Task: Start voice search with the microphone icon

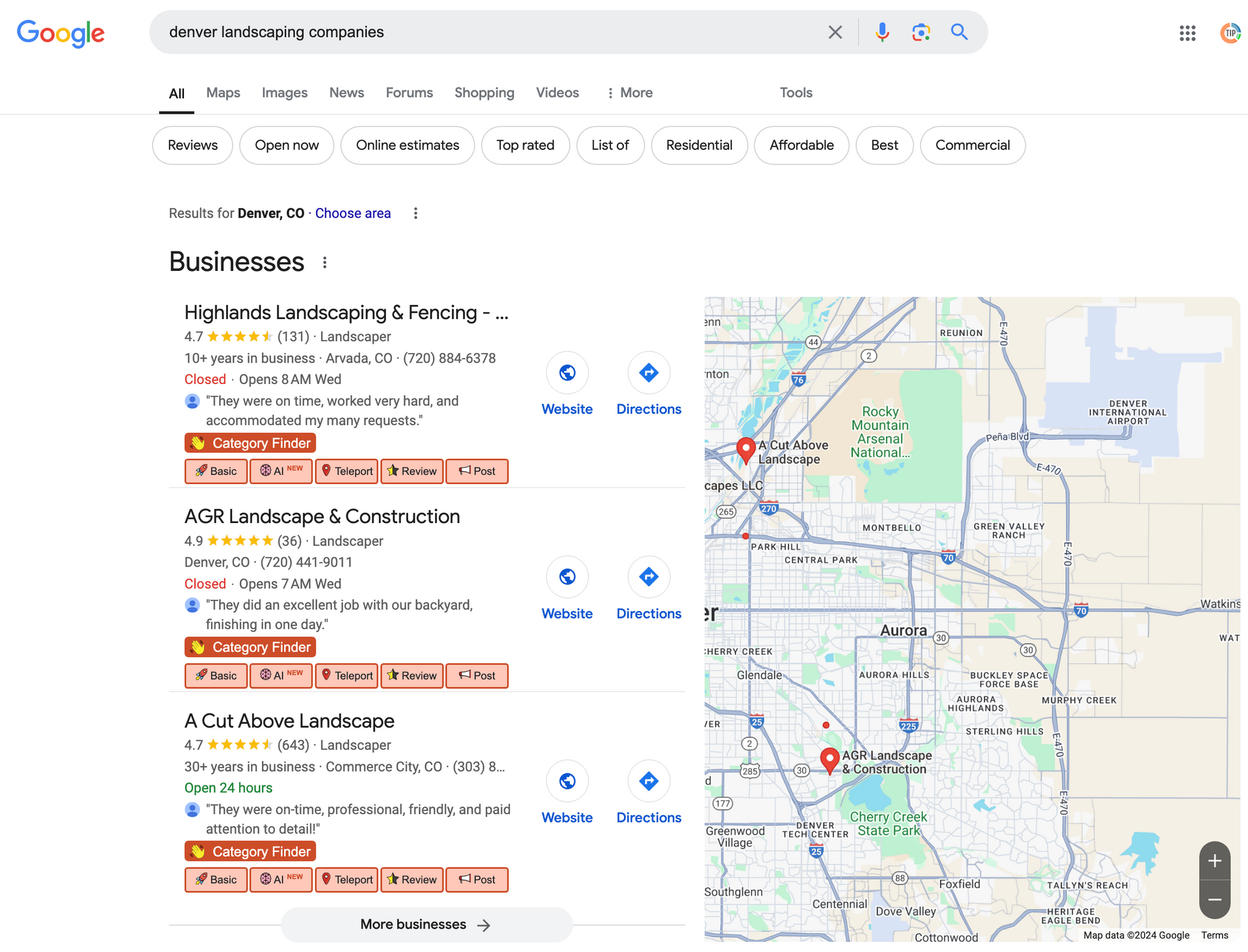Action: [882, 32]
